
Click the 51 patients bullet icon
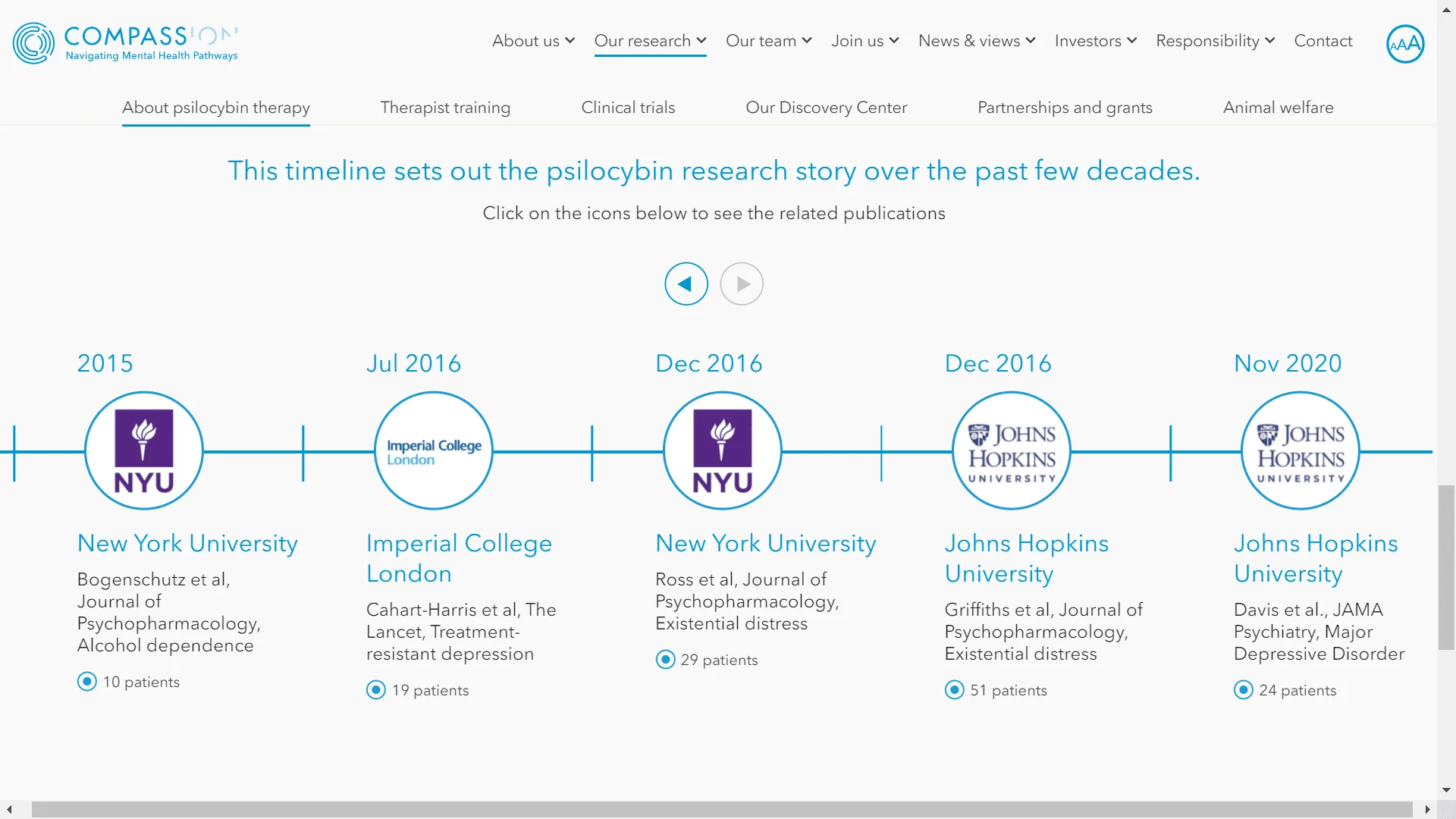955,689
